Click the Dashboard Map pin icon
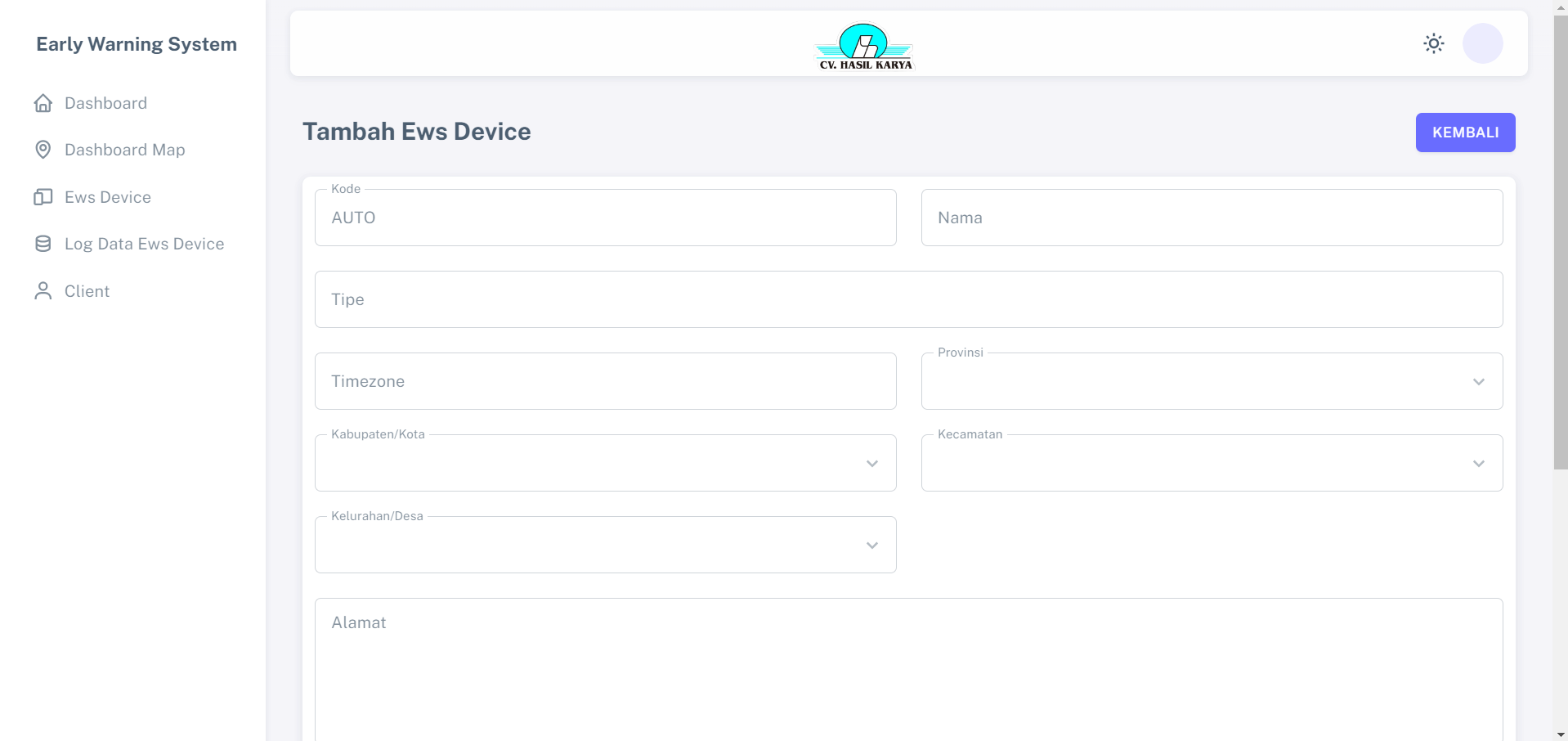 click(x=43, y=150)
